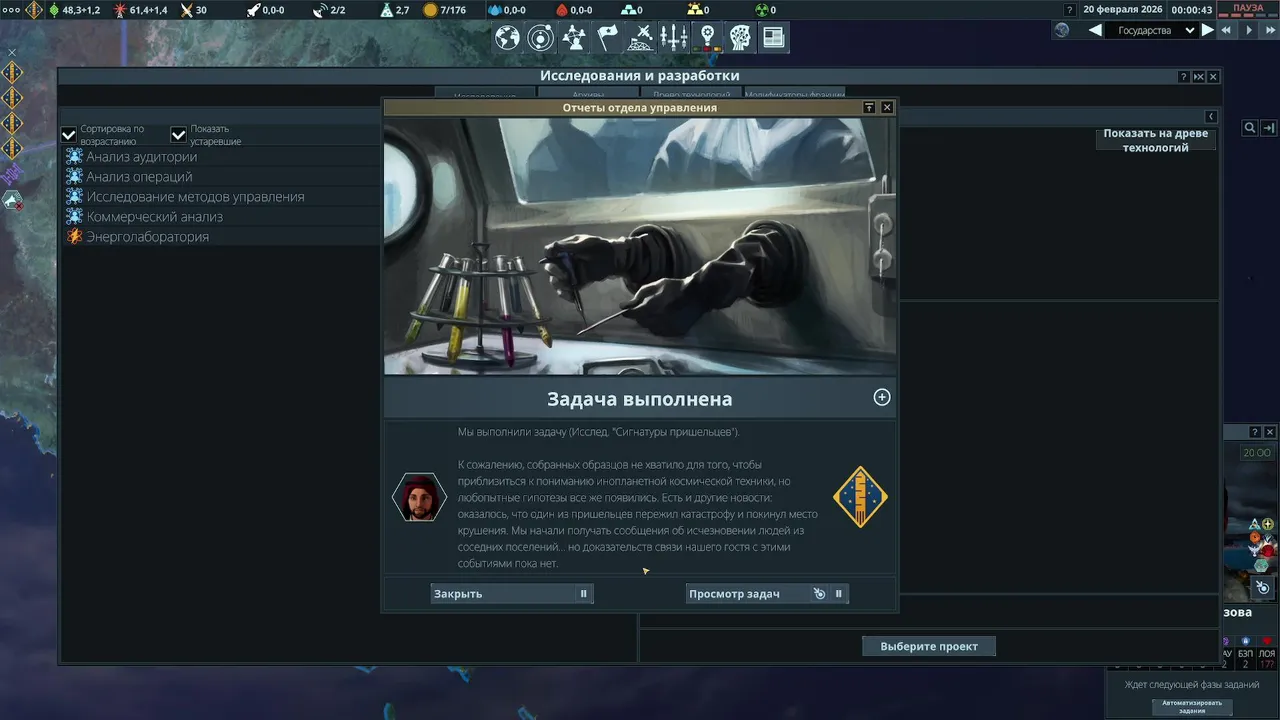This screenshot has height=720, width=1280.
Task: Speed up time with the fast-forward arrows
Action: (x=1269, y=30)
